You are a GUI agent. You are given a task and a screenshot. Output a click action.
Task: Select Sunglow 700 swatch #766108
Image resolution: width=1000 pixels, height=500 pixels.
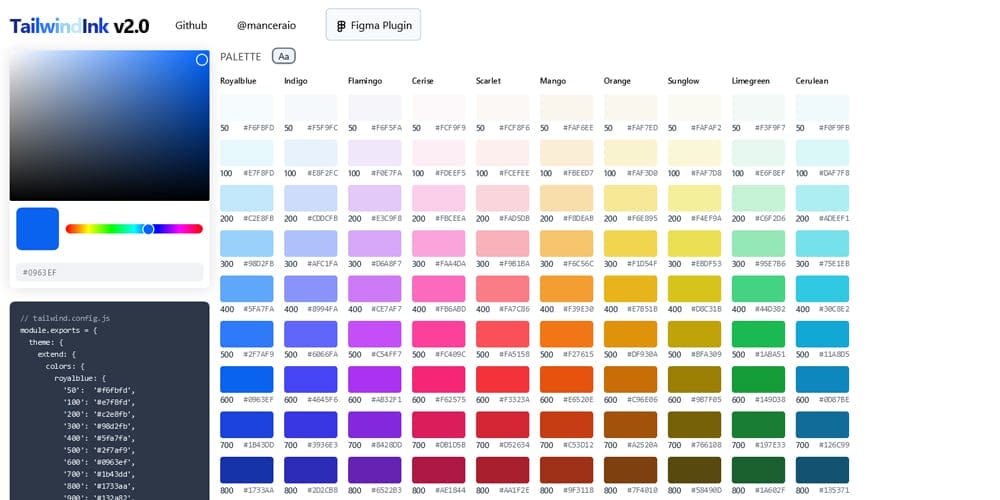coord(695,425)
